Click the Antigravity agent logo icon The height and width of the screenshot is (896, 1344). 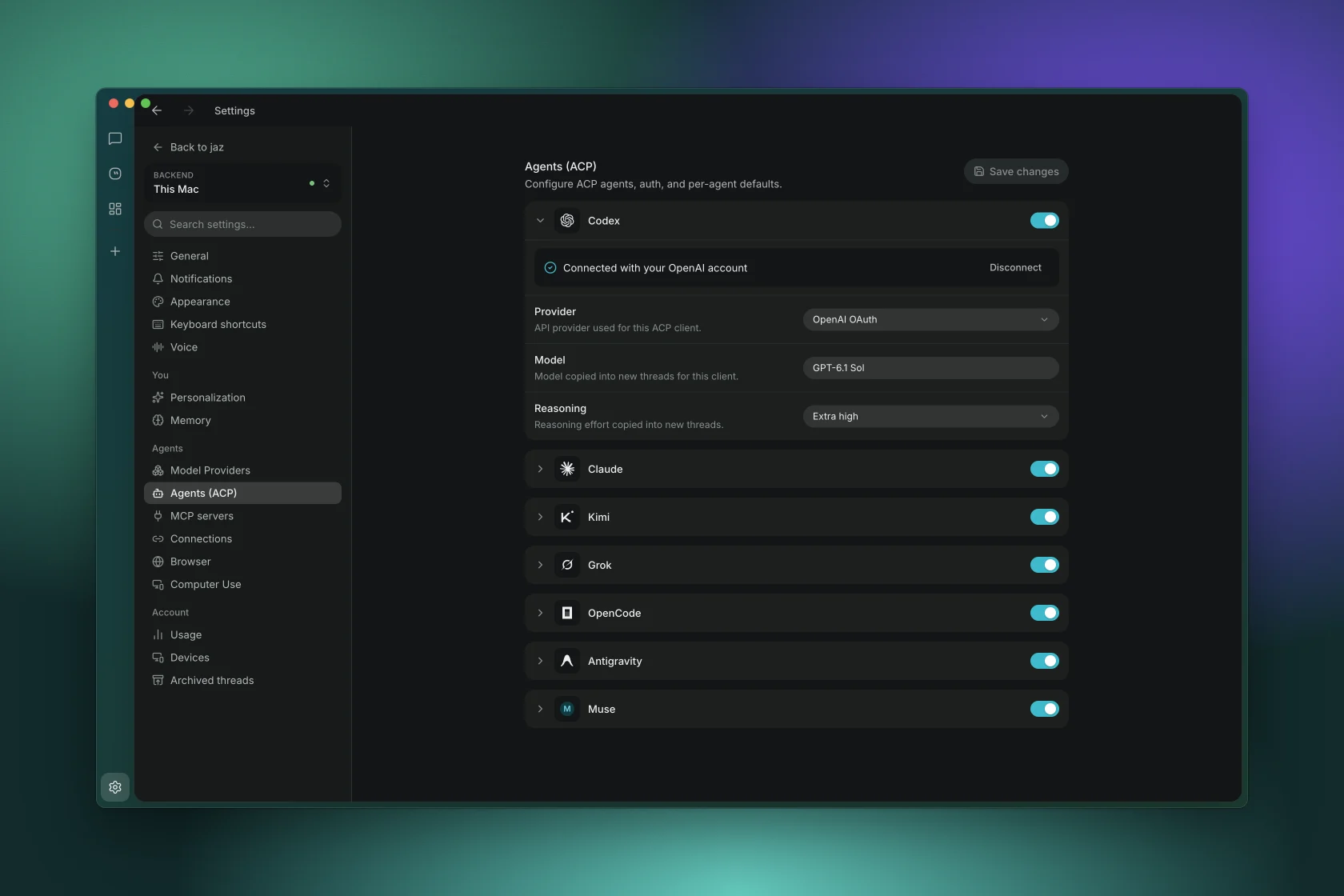pos(567,661)
